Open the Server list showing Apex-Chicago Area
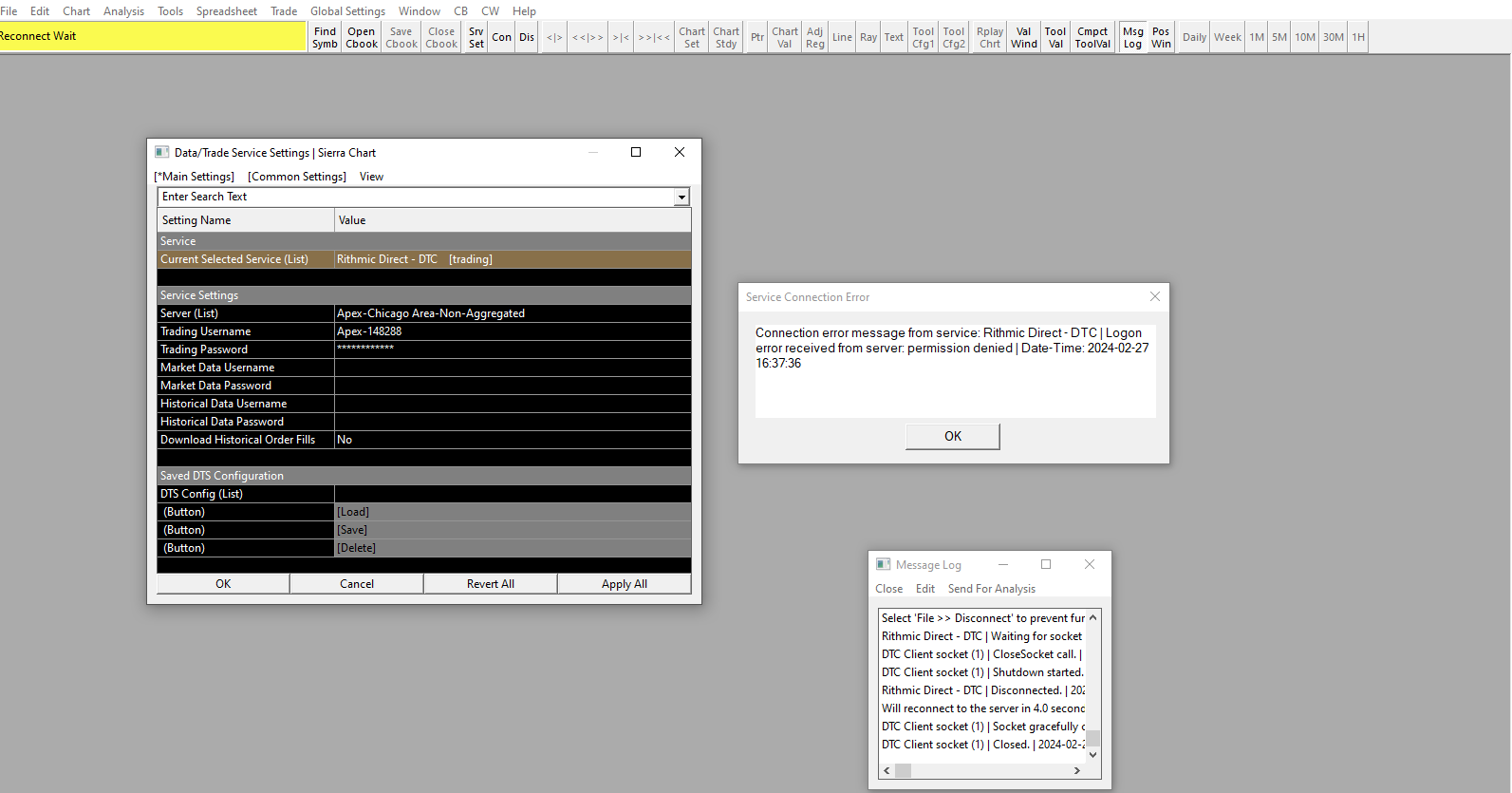 click(513, 313)
